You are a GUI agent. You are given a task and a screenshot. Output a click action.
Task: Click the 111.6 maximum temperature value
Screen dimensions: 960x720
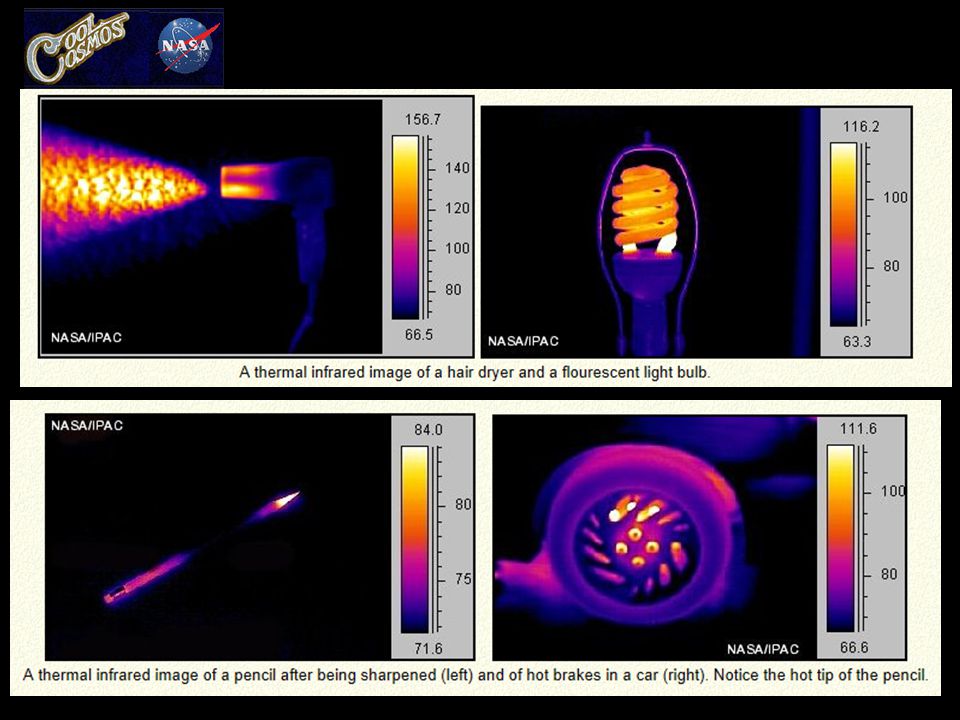coord(858,429)
